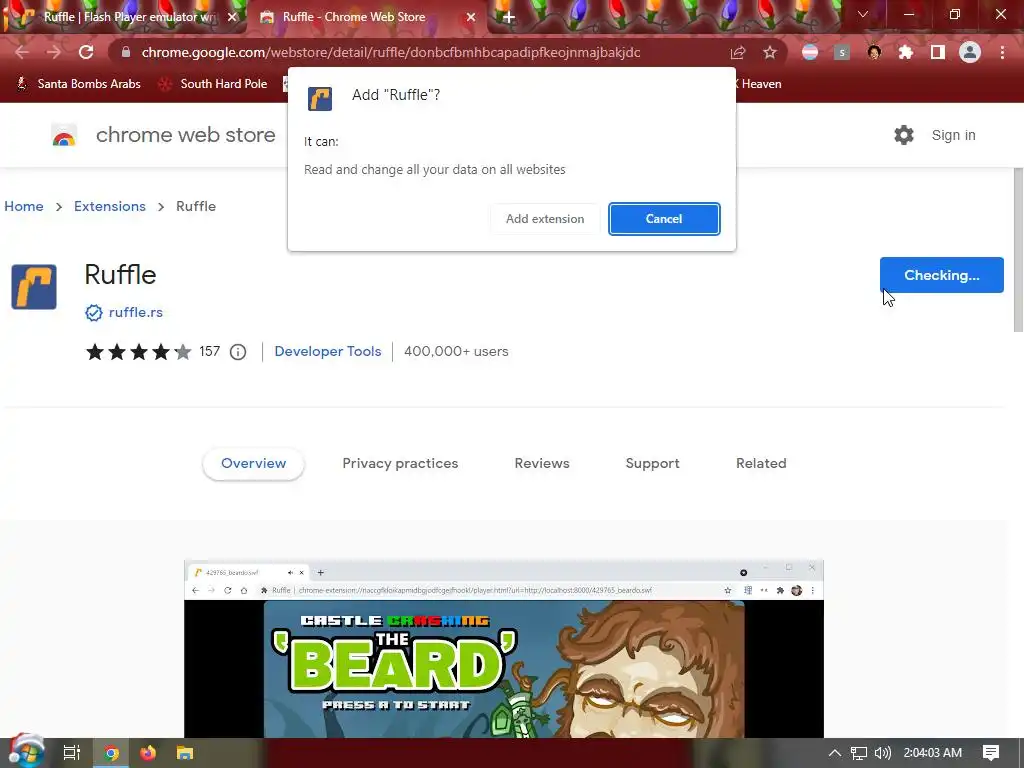
Task: Open the Extensions puzzle icon
Action: pyautogui.click(x=906, y=52)
